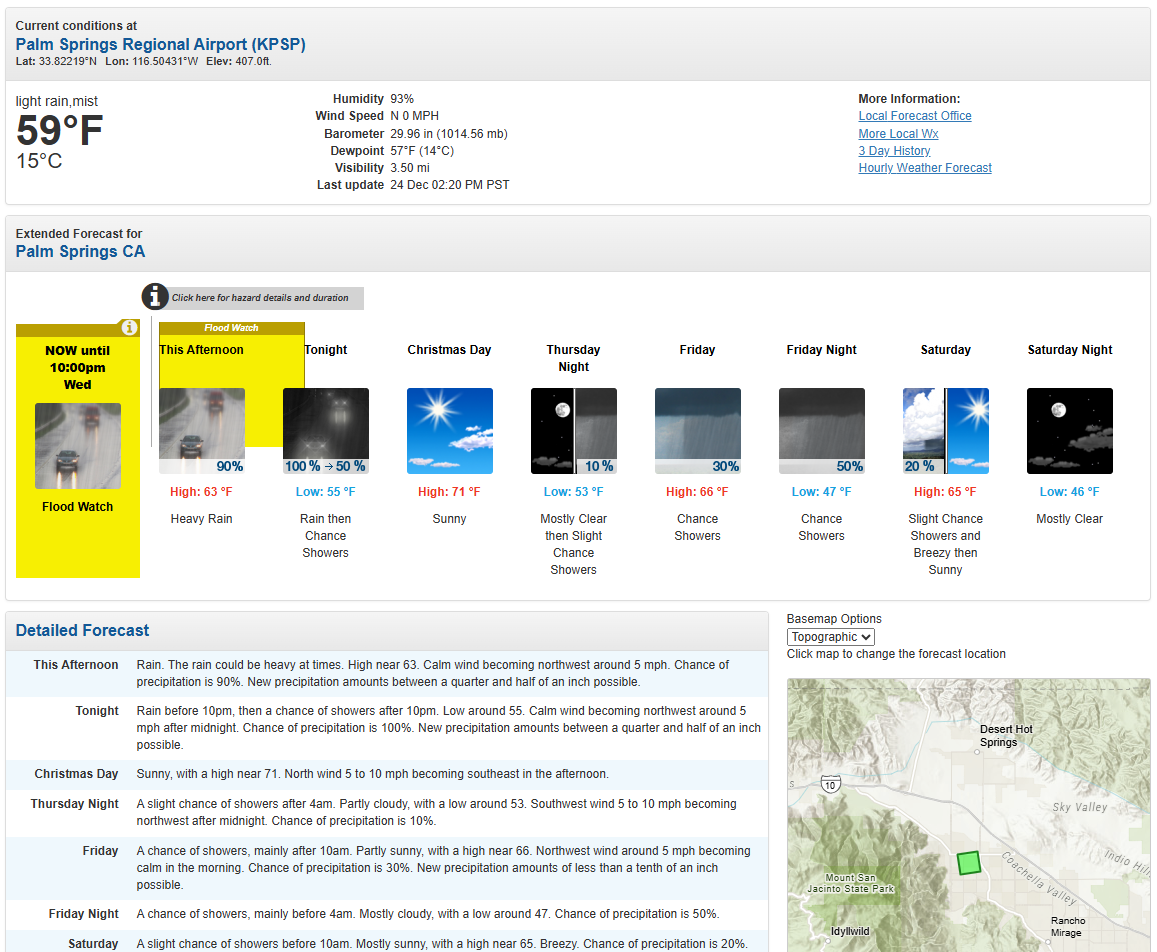Click the Christmas Day sunny forecast icon
Image resolution: width=1157 pixels, height=952 pixels.
point(450,431)
